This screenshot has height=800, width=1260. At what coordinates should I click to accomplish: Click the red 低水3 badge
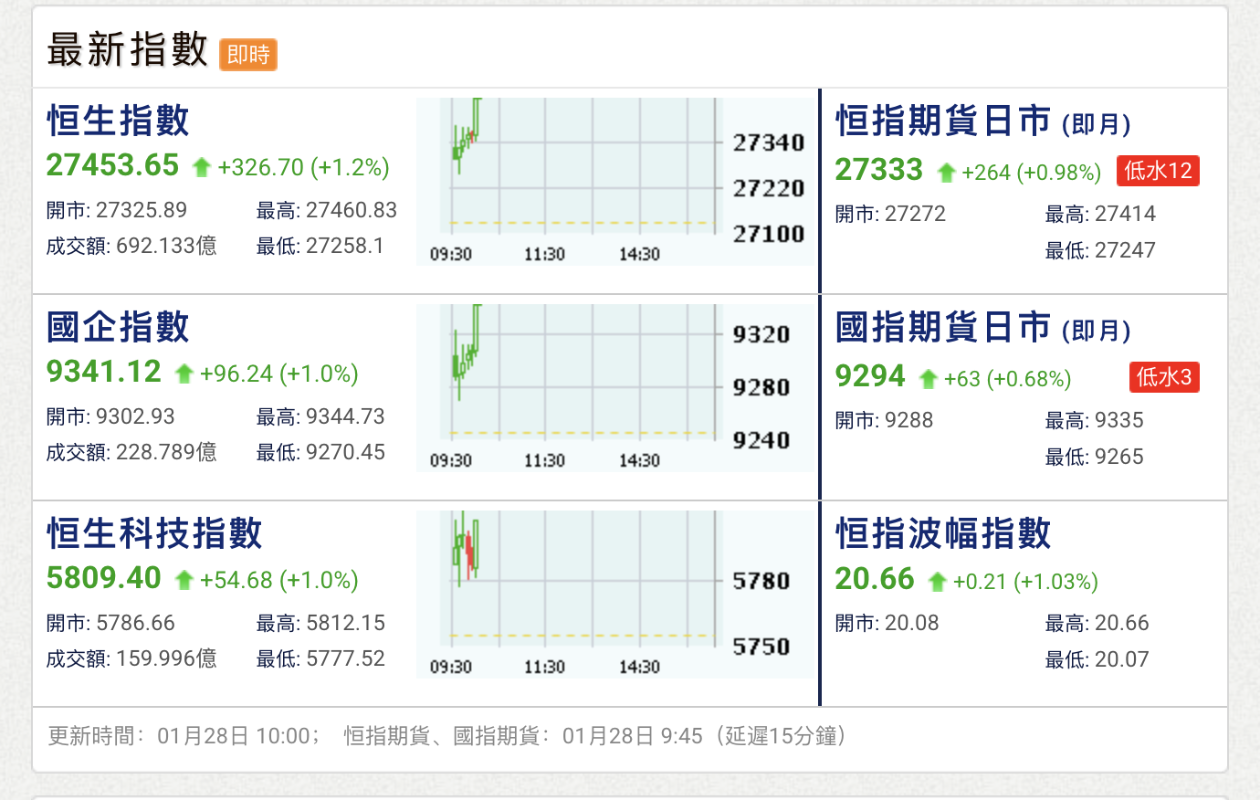click(1165, 377)
